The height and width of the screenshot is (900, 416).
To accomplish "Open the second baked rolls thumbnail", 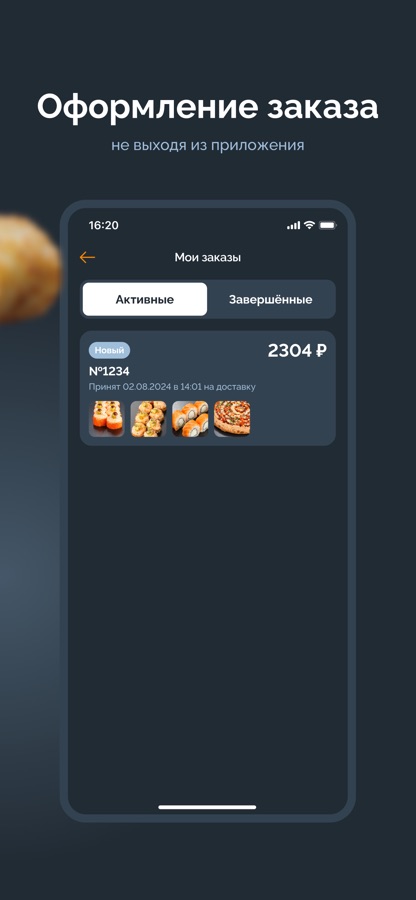I will [148, 419].
